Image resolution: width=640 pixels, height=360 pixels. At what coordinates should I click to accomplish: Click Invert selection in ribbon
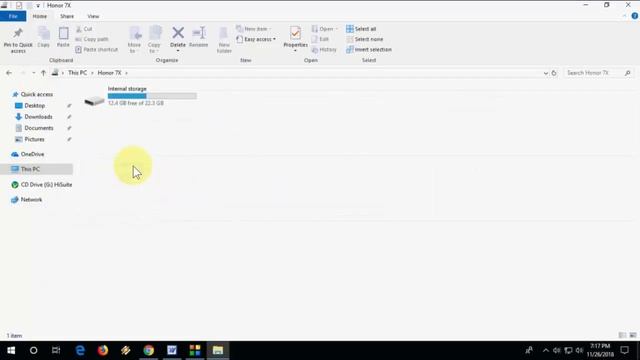[x=369, y=49]
